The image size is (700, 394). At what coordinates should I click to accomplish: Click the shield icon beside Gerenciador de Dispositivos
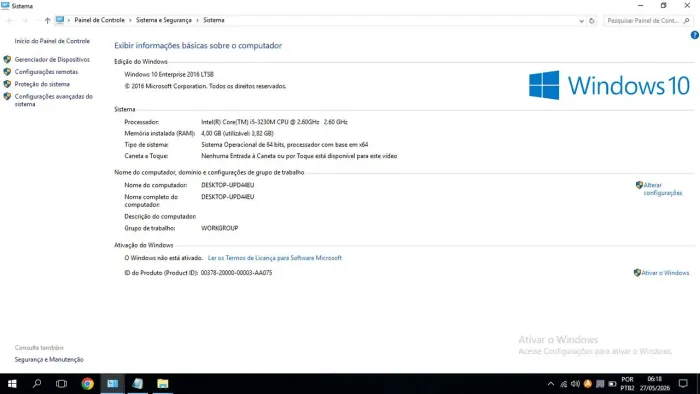7,59
